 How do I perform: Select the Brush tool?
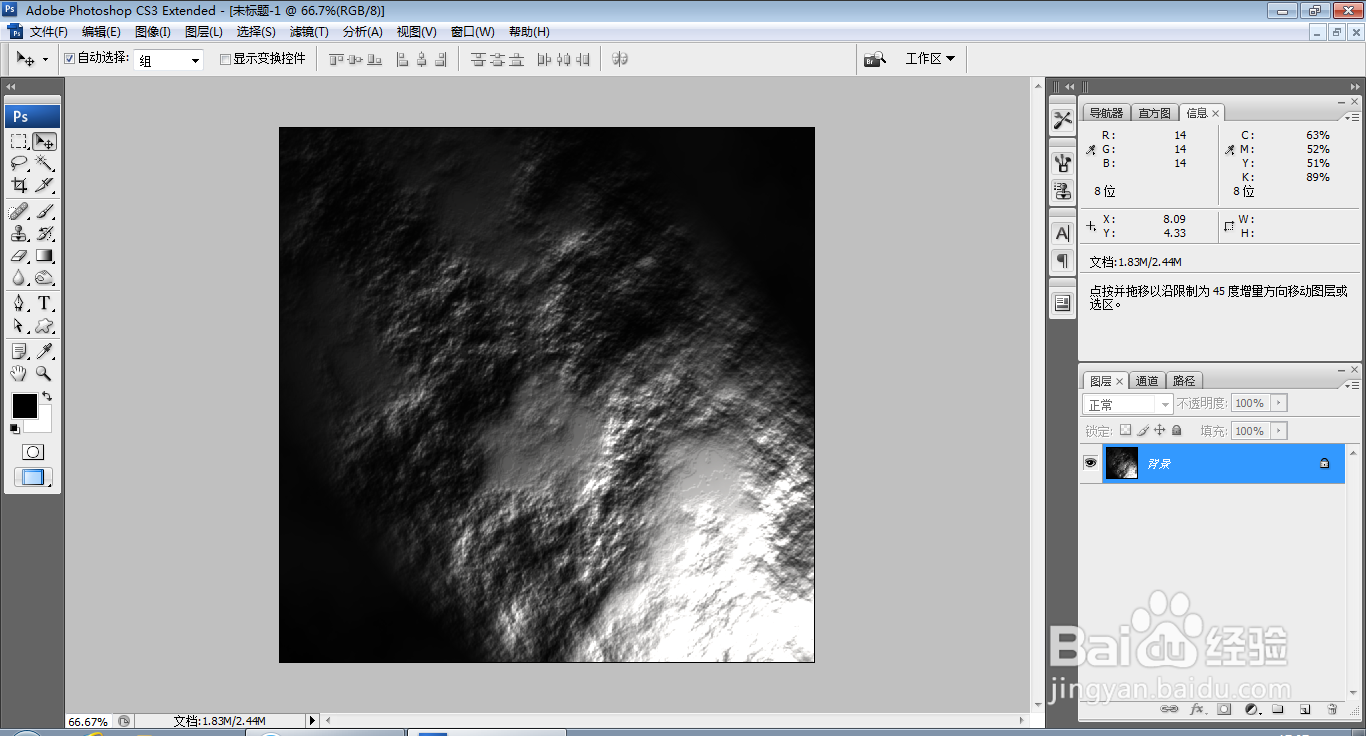[44, 211]
